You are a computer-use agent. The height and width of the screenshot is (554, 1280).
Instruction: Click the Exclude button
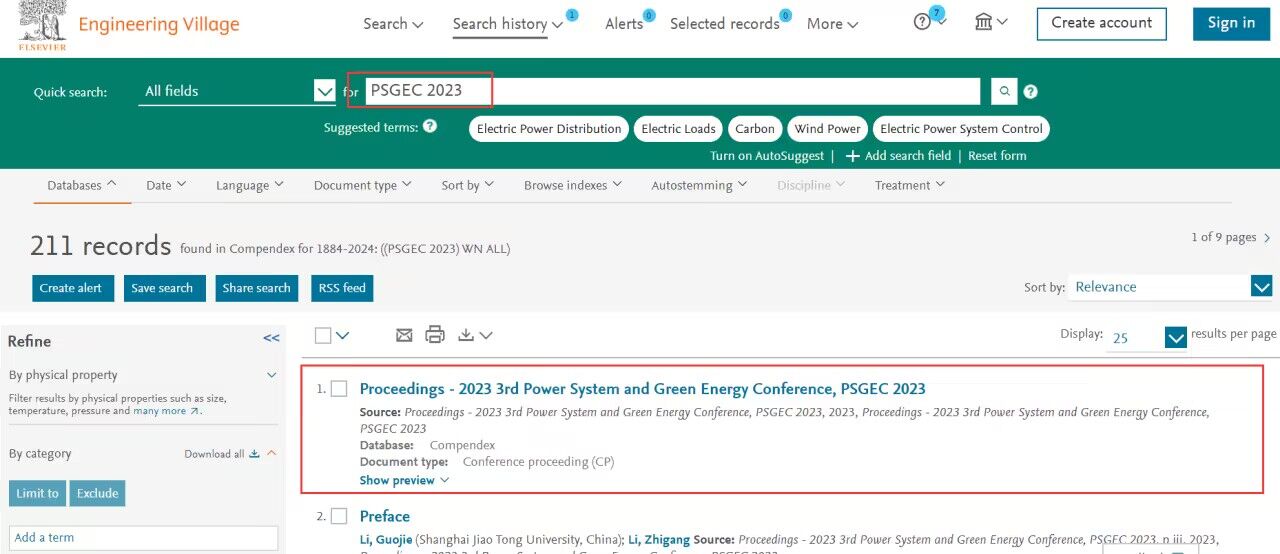[x=98, y=493]
